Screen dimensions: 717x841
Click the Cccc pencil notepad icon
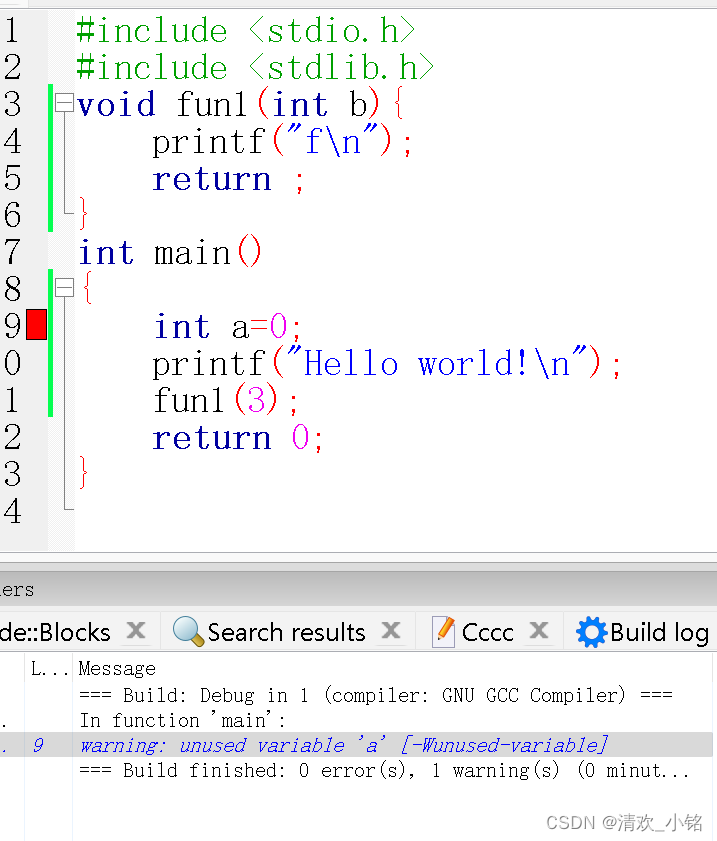(x=444, y=632)
